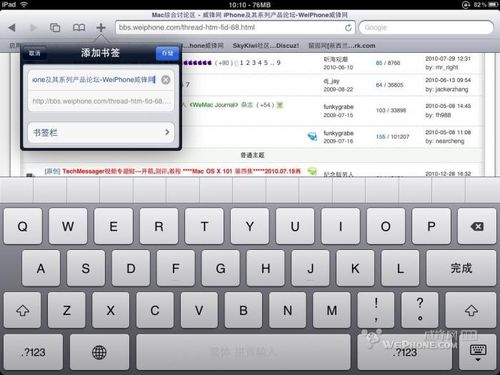
Task: Click the Google search field
Action: [426, 27]
